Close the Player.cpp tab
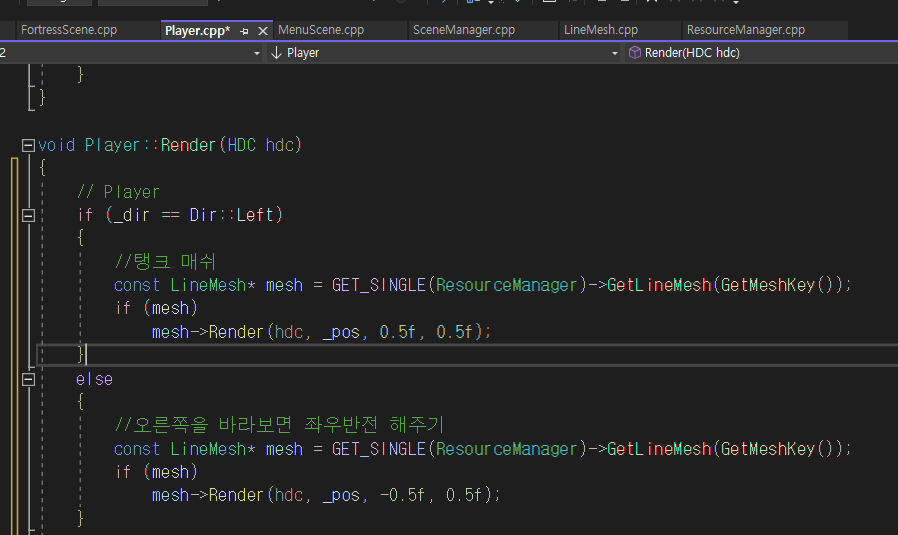 pyautogui.click(x=263, y=31)
